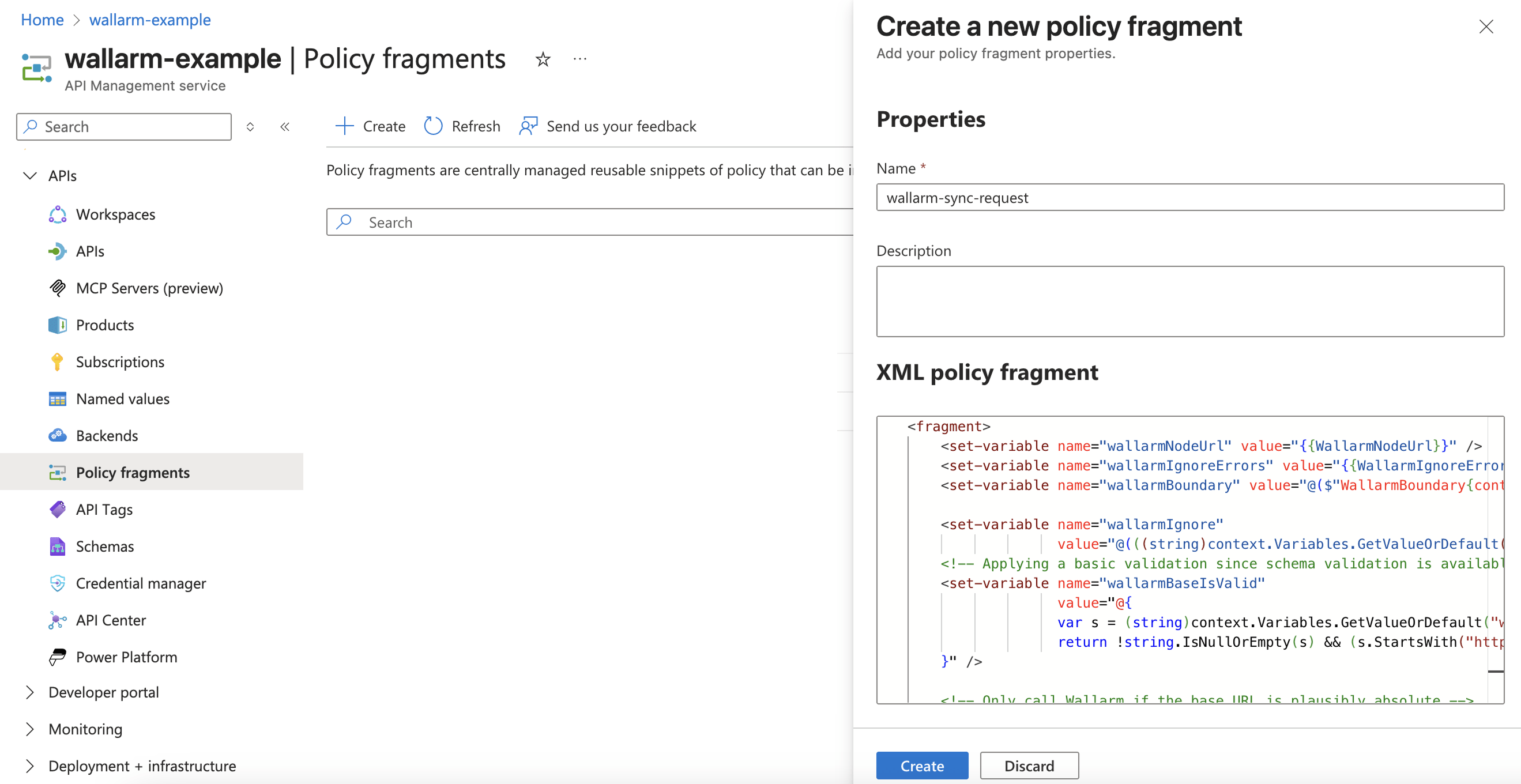Image resolution: width=1521 pixels, height=784 pixels.
Task: Favorite the page with the star icon
Action: click(x=542, y=59)
